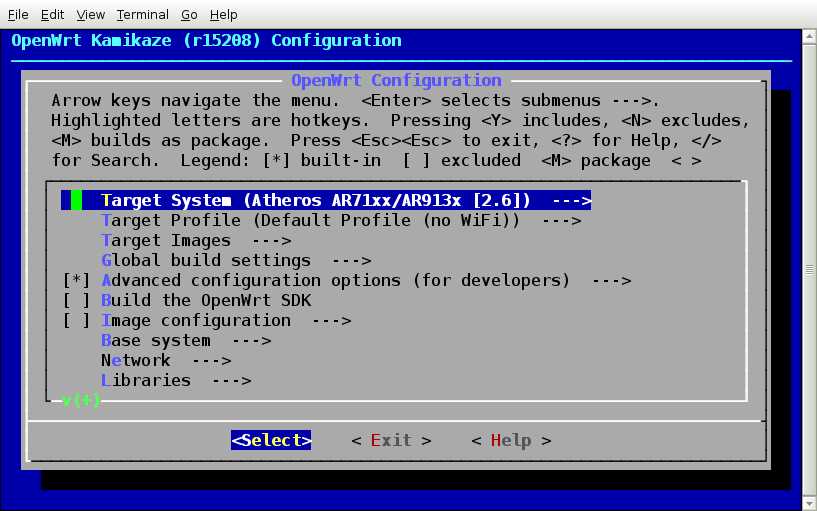Open Global build settings submenu
The height and width of the screenshot is (511, 817).
coord(236,260)
